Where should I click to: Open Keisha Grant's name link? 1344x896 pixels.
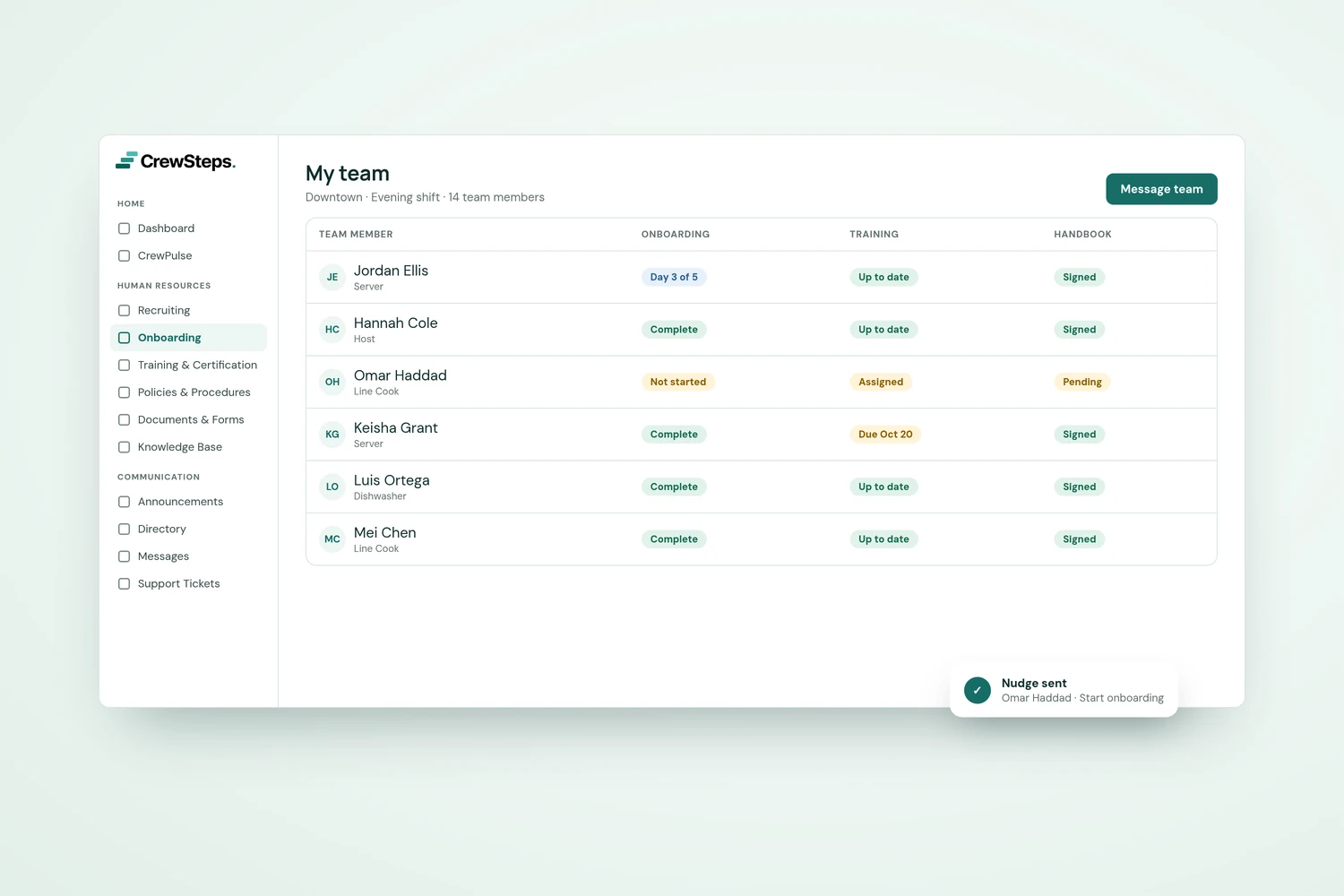396,428
